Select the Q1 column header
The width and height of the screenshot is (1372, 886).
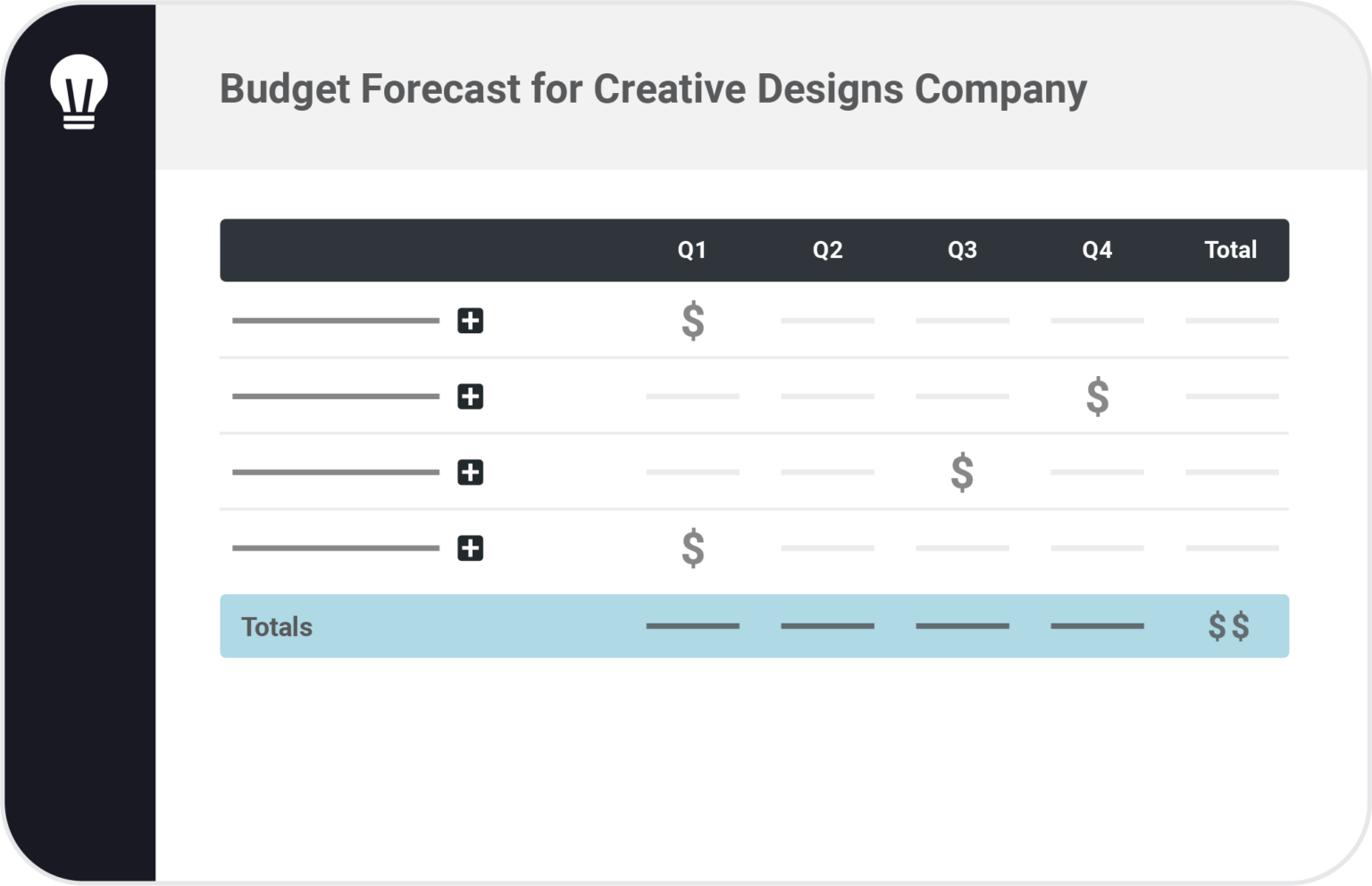(692, 250)
